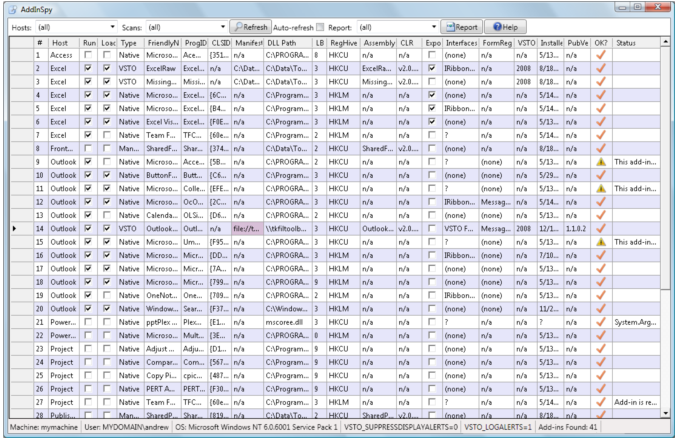
Task: Click the warning icon in row 9 Outlook
Action: pos(601,162)
